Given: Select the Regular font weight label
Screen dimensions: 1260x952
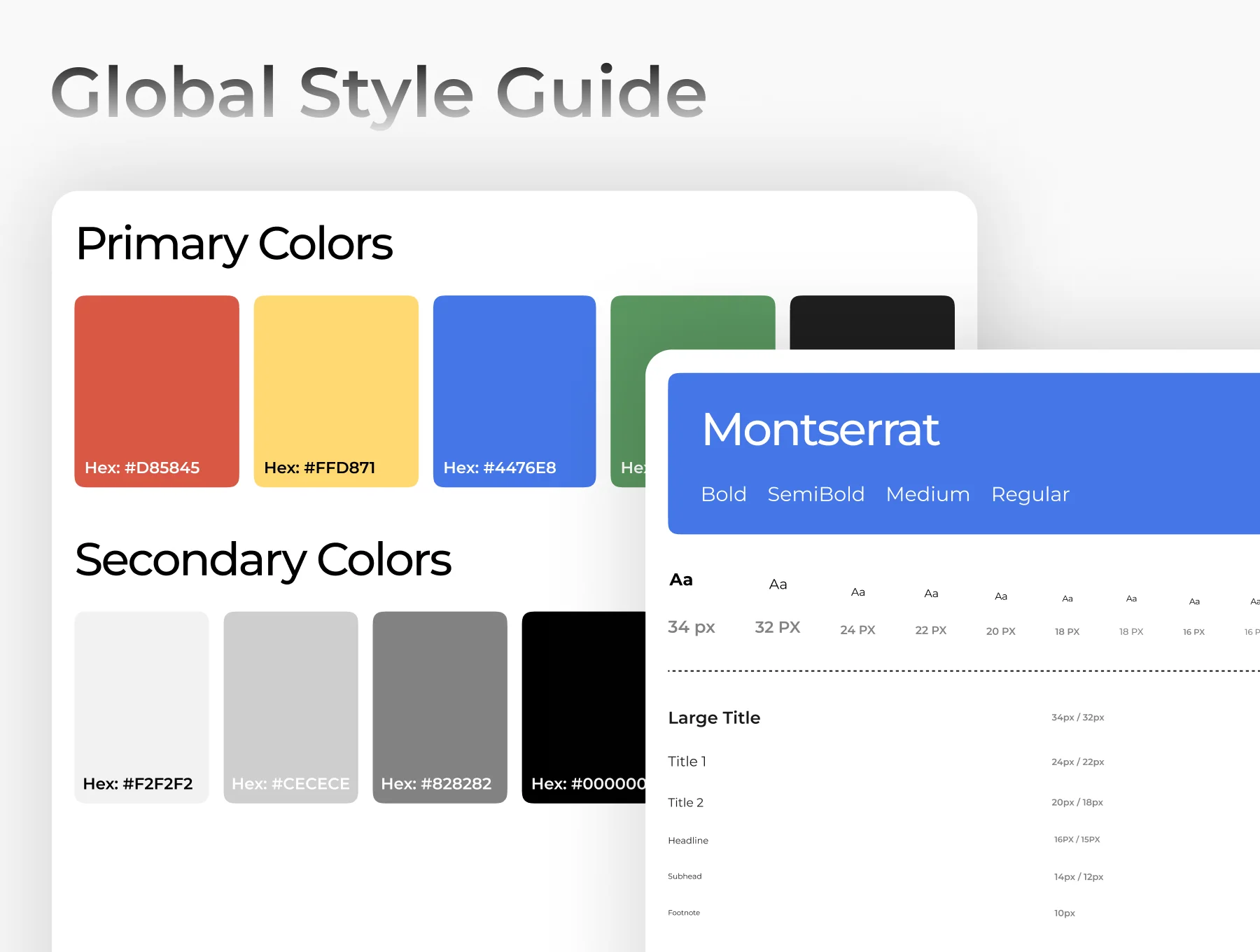Looking at the screenshot, I should coord(1030,494).
